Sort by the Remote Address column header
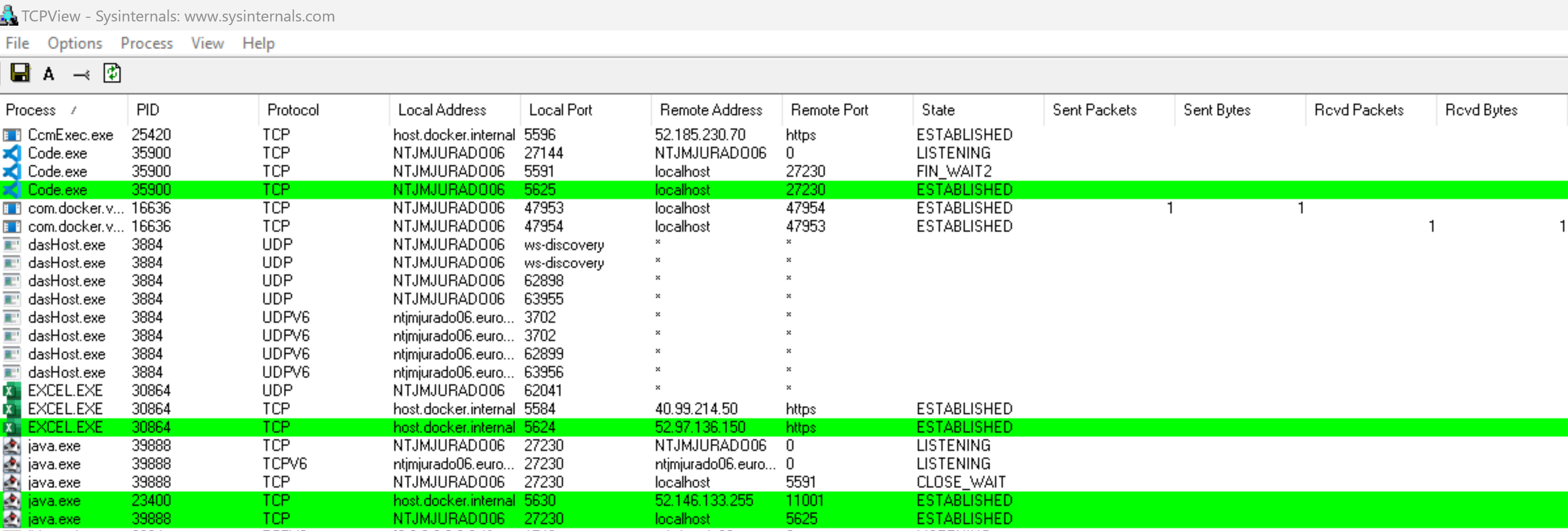 (x=717, y=110)
